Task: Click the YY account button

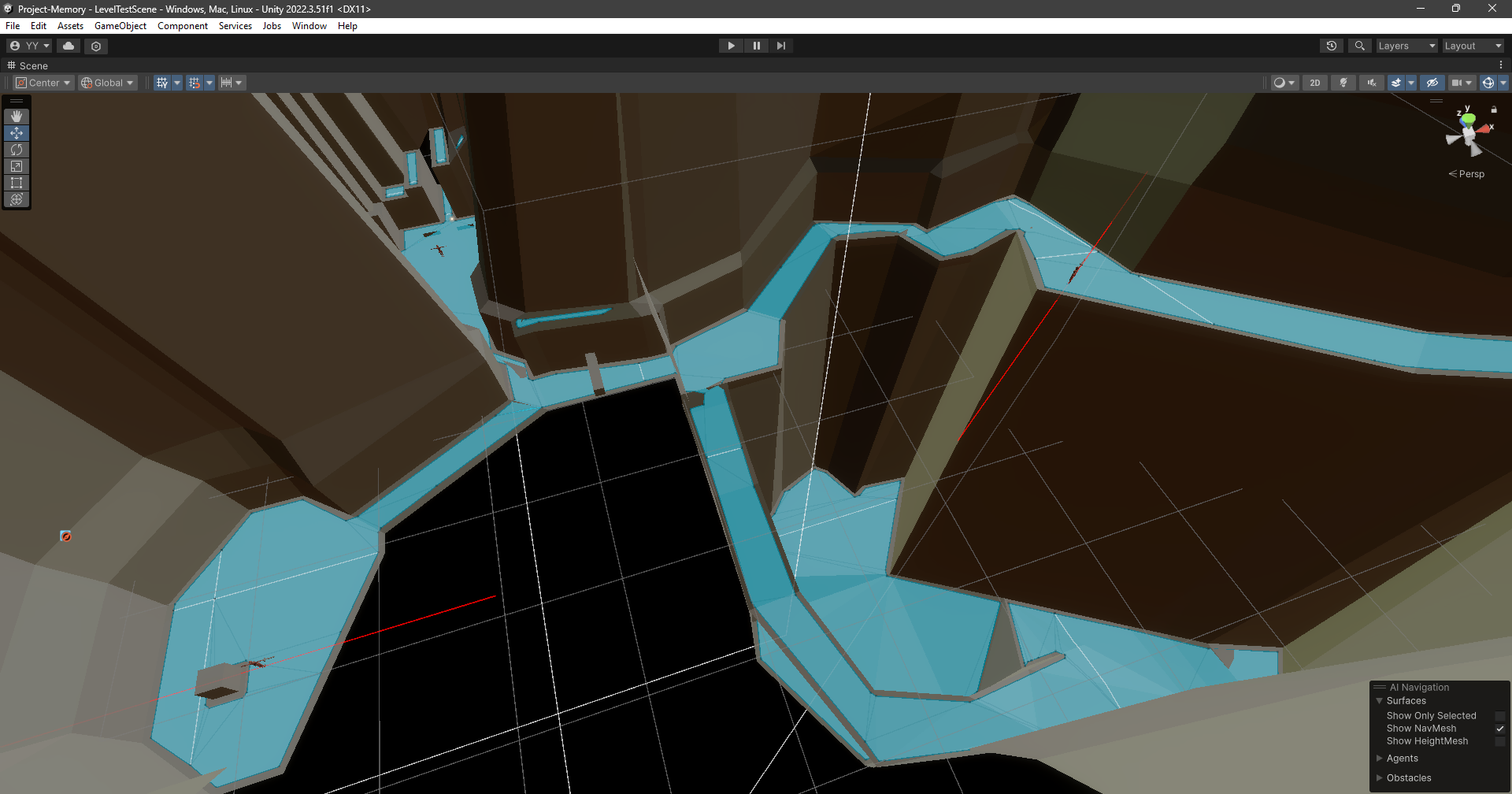Action: click(x=28, y=46)
